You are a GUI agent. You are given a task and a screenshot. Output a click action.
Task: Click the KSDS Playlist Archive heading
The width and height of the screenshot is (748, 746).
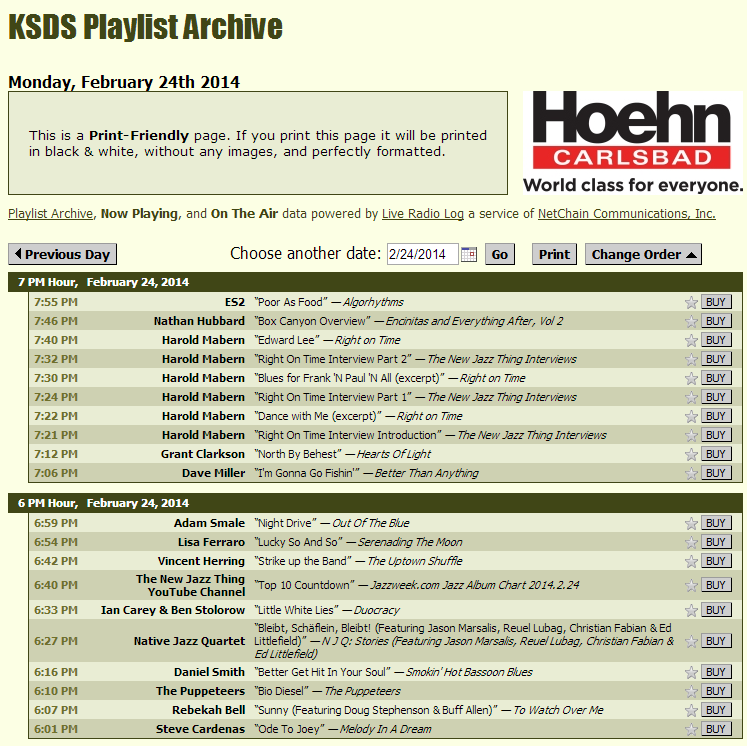tap(145, 27)
